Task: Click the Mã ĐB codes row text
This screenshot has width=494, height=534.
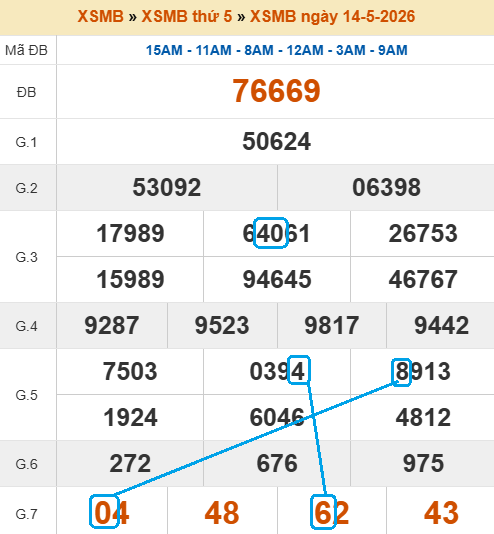Action: coord(276,50)
